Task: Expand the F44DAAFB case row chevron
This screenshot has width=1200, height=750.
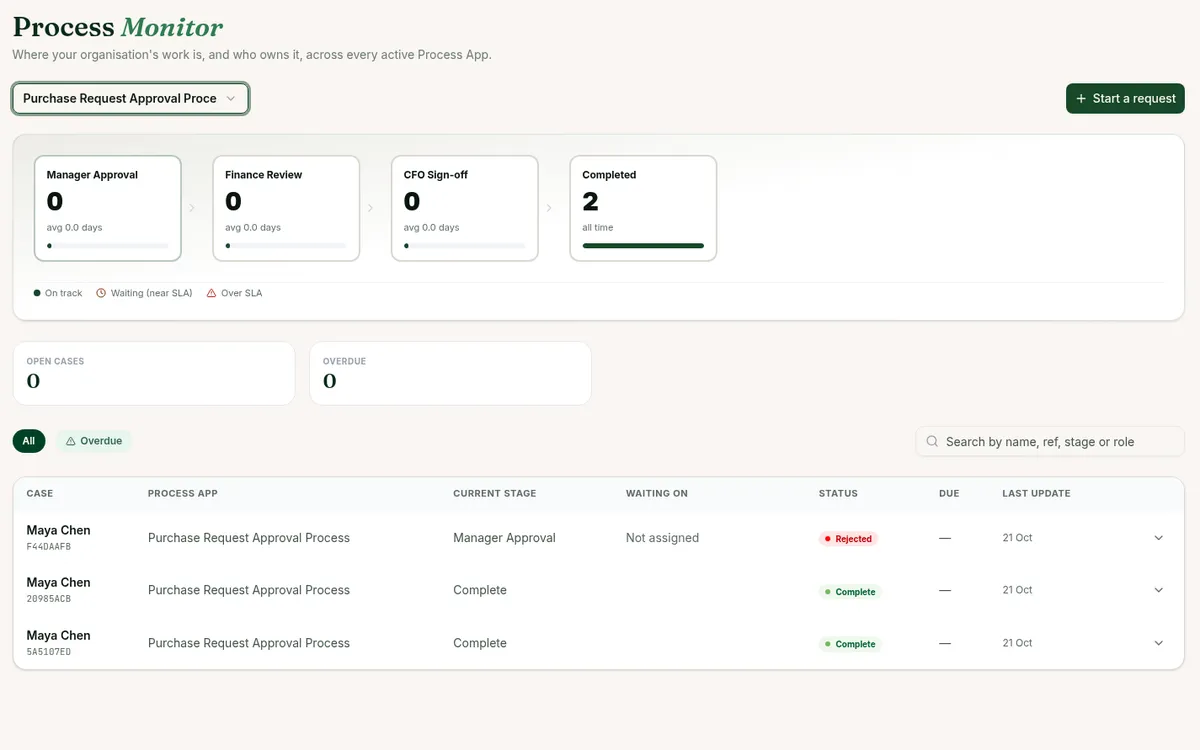Action: (x=1159, y=538)
